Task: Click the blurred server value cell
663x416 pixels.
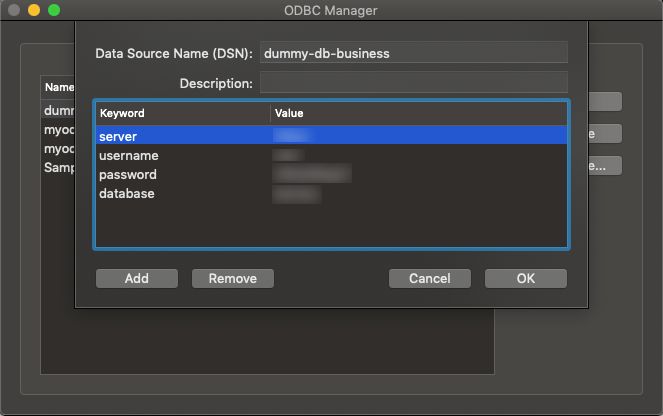Action: (293, 135)
